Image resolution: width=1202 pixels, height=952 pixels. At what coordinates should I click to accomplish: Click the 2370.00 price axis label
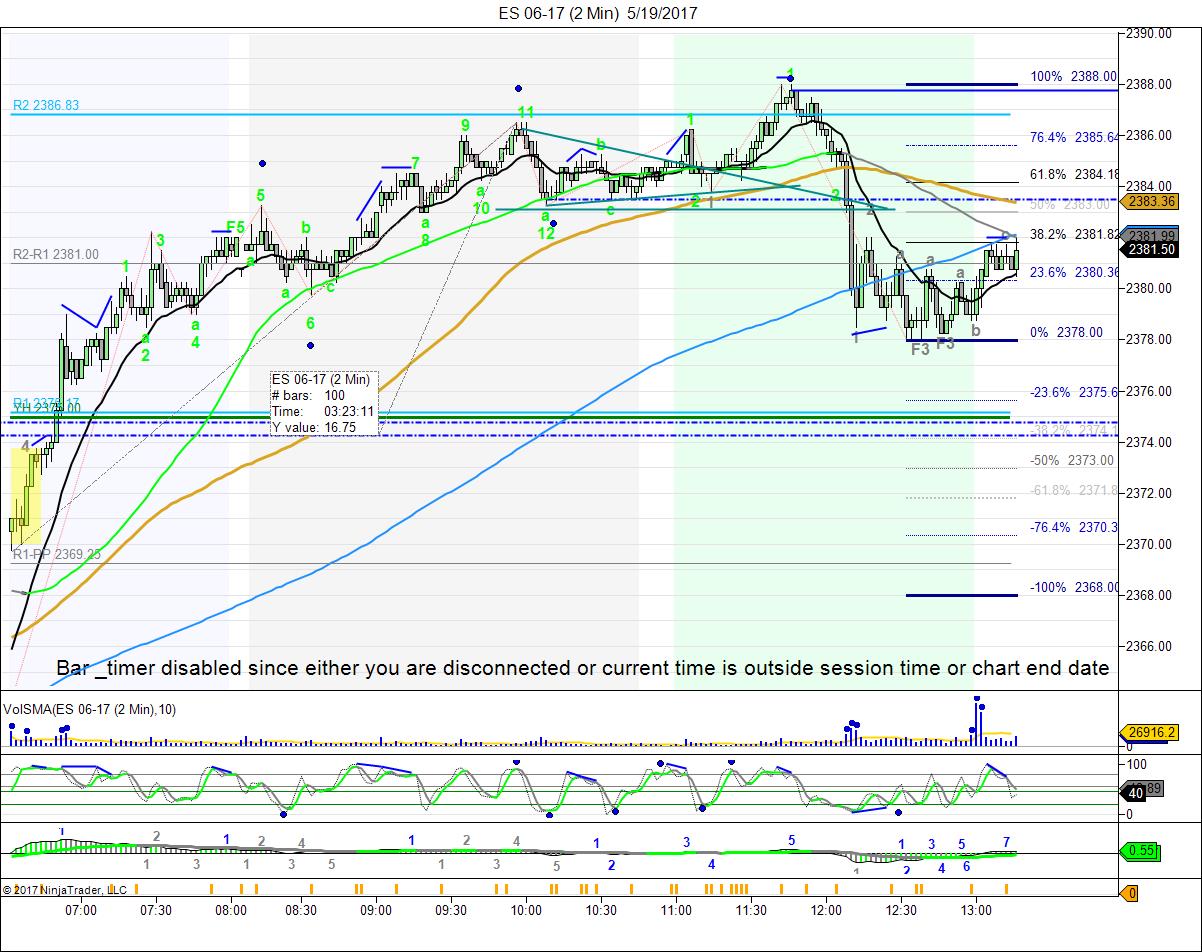click(x=1149, y=544)
